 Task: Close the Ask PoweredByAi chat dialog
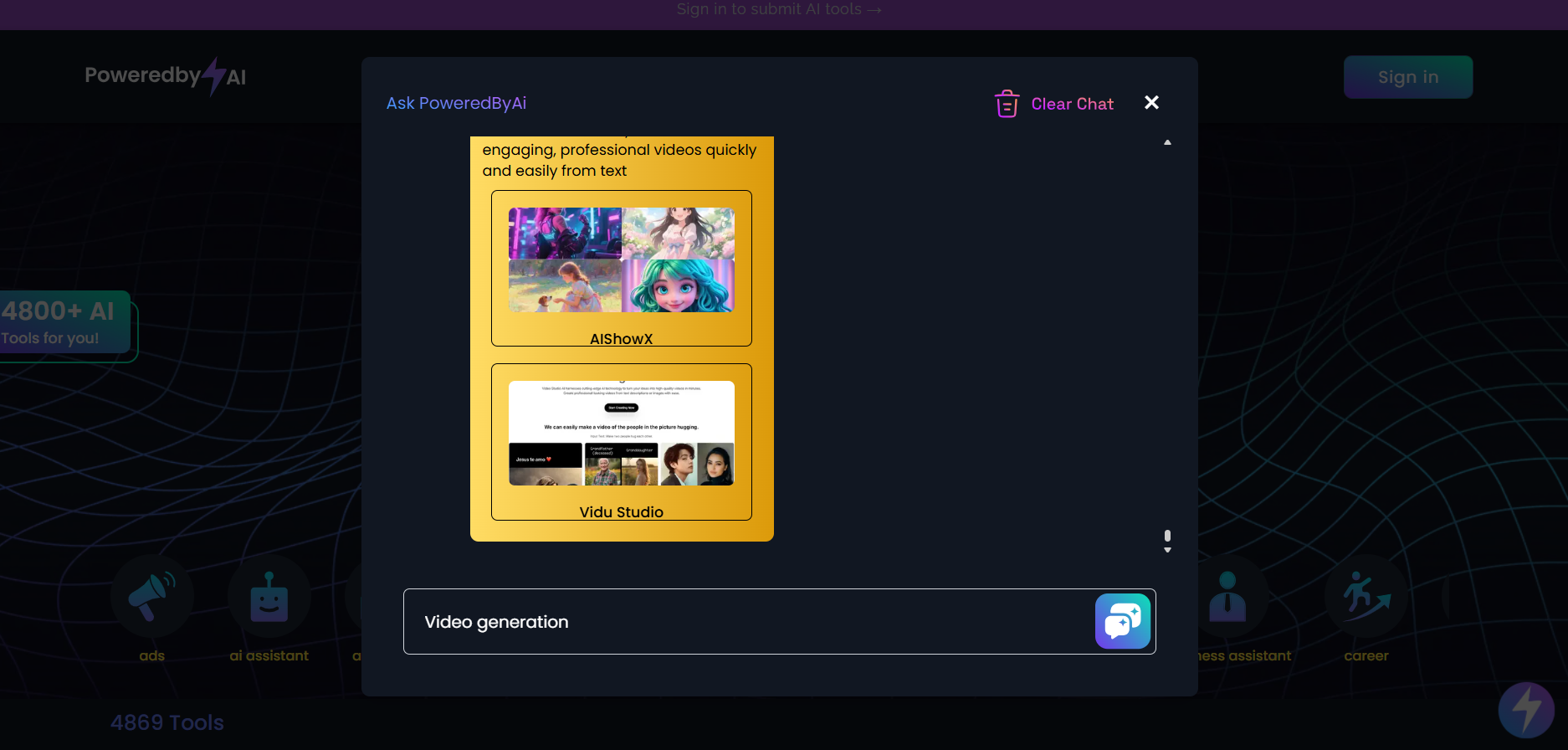1151,102
